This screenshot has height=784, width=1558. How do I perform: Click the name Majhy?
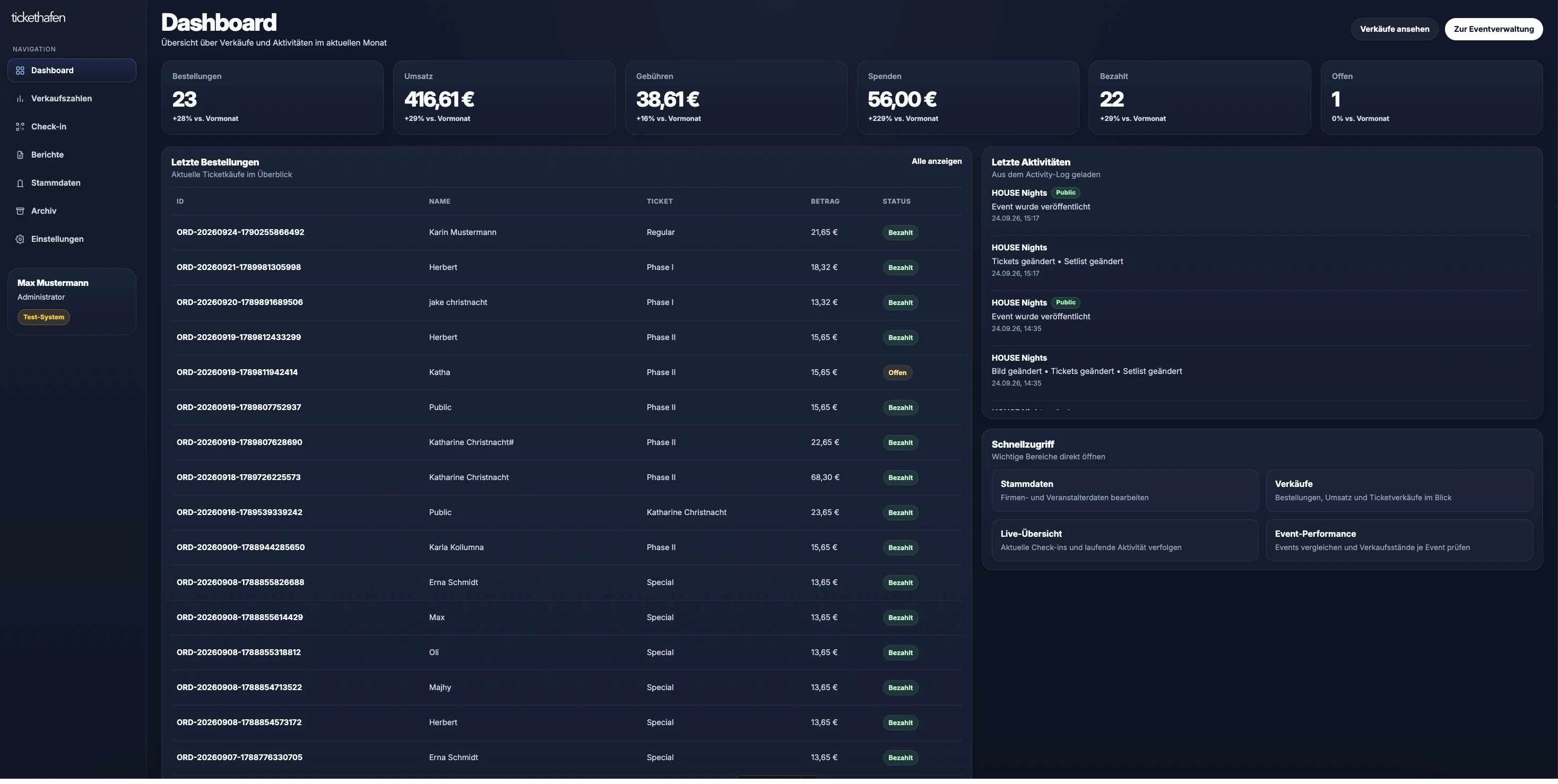(x=440, y=688)
